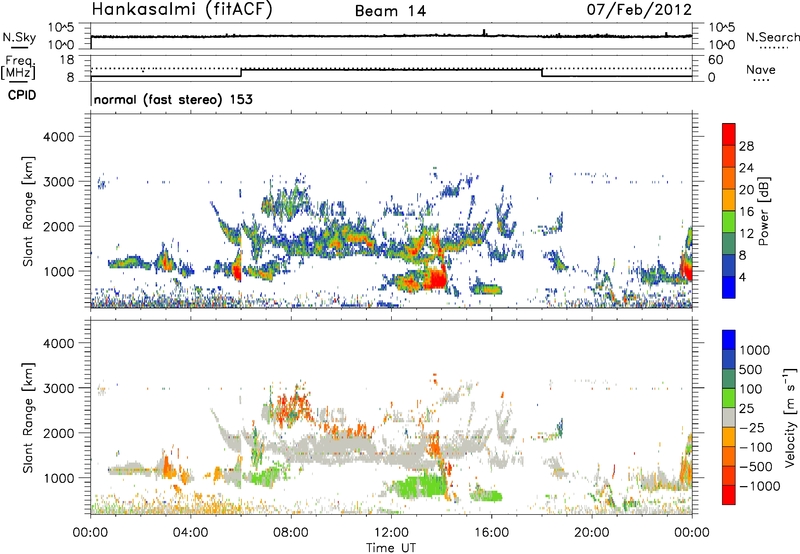Click the 28 label on Power colorbar
Screen dimensions: 800x554
[746, 146]
